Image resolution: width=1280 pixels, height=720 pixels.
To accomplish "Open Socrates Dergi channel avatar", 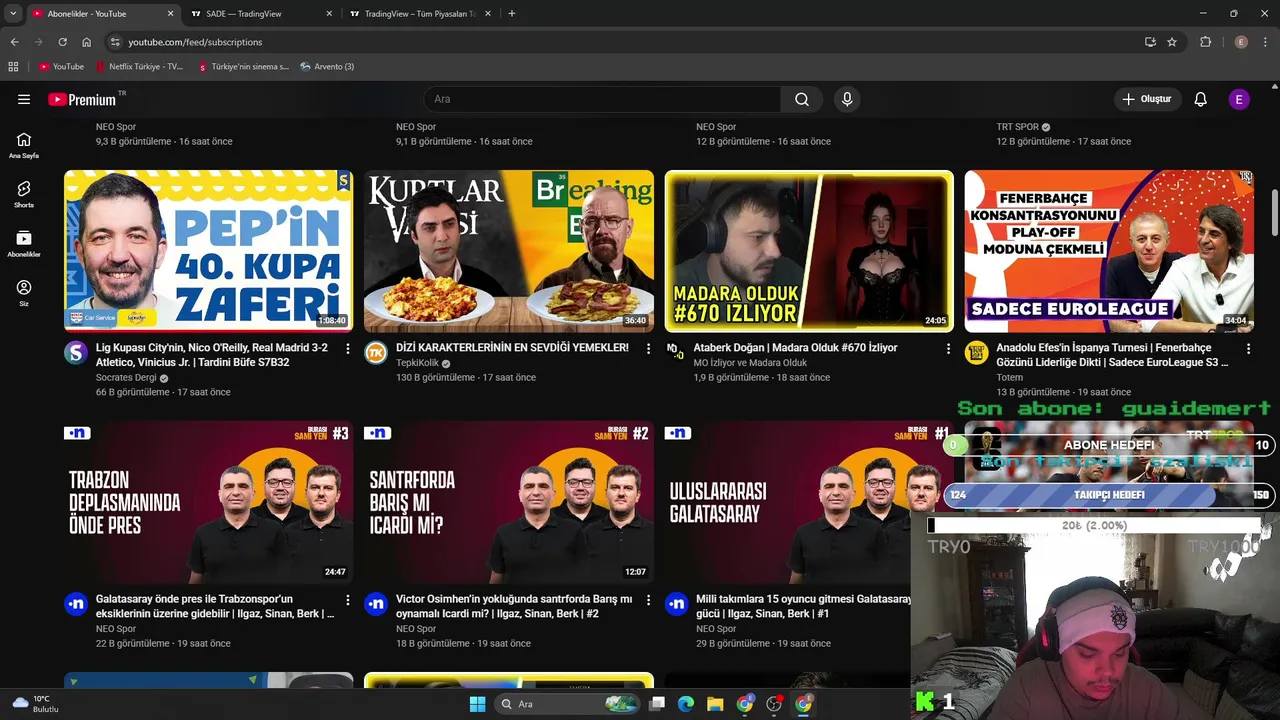I will coord(76,352).
